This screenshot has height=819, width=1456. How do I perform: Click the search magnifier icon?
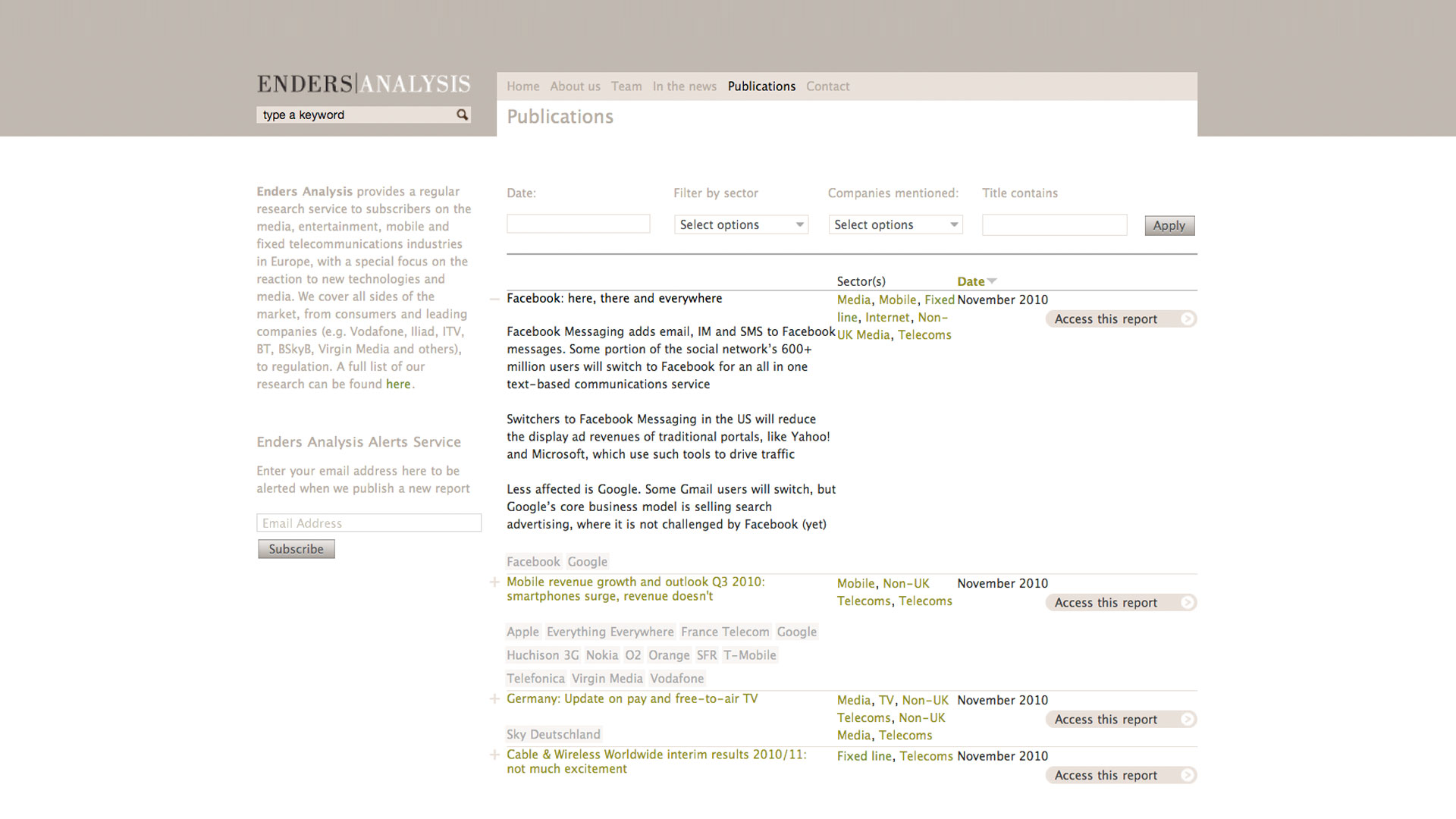click(x=462, y=115)
